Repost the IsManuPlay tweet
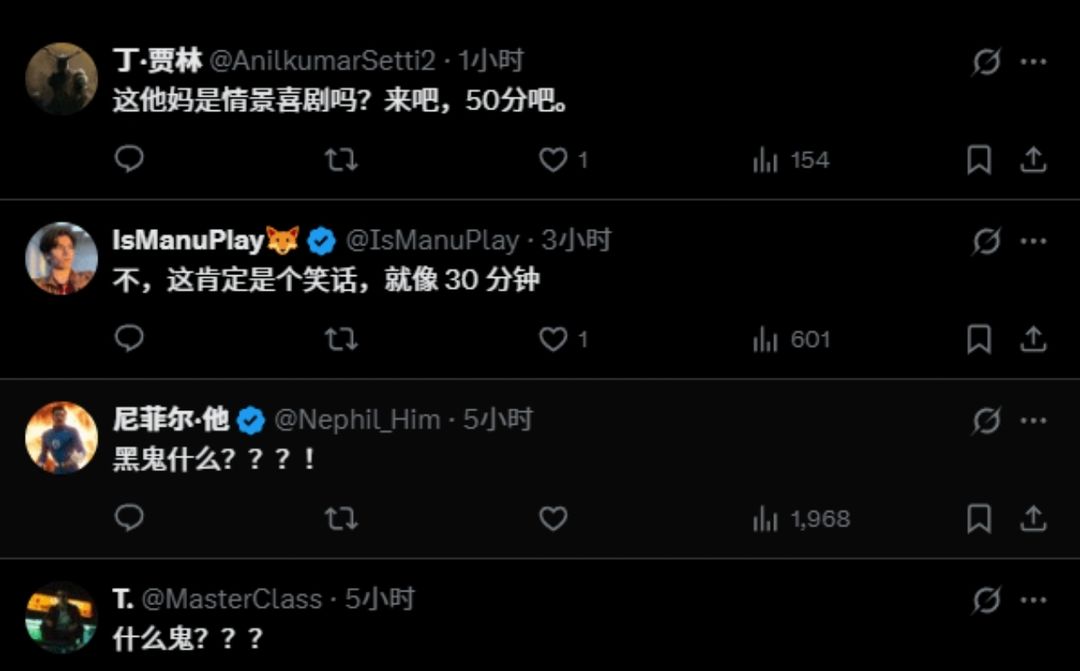This screenshot has width=1080, height=671. [341, 340]
